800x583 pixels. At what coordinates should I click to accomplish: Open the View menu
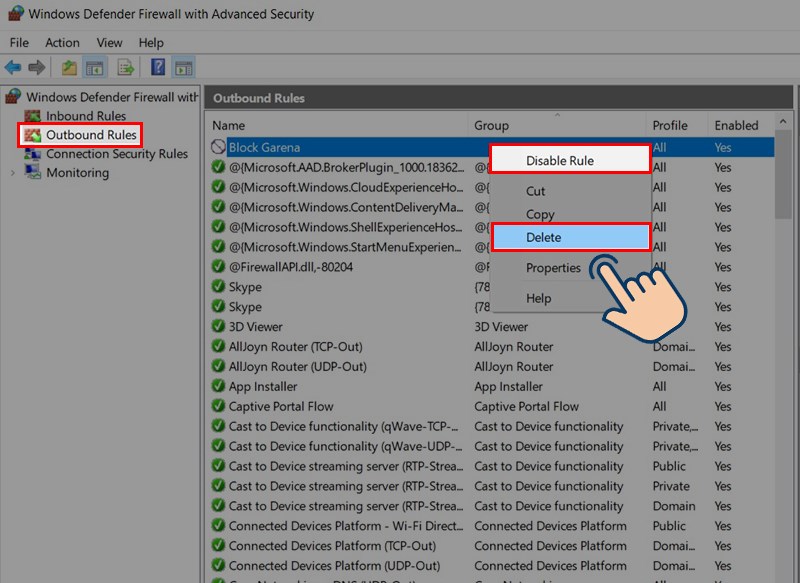[x=110, y=42]
